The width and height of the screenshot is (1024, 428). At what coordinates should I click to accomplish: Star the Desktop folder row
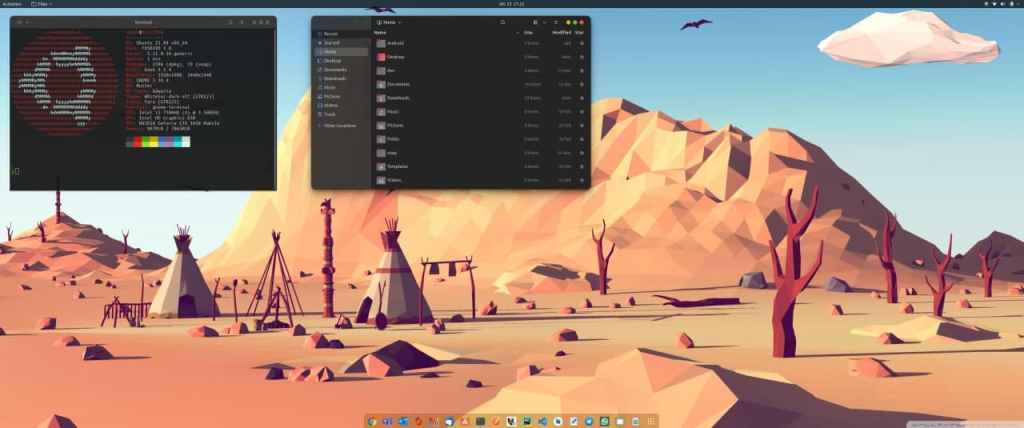click(x=582, y=57)
